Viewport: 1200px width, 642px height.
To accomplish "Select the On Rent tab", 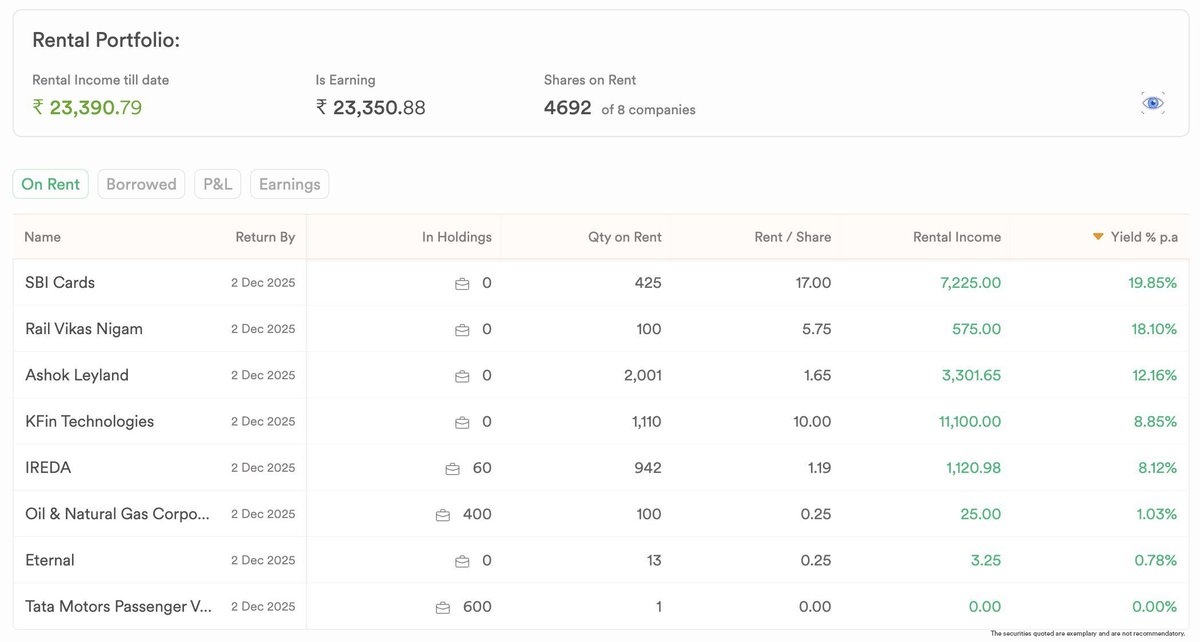I will [x=51, y=184].
